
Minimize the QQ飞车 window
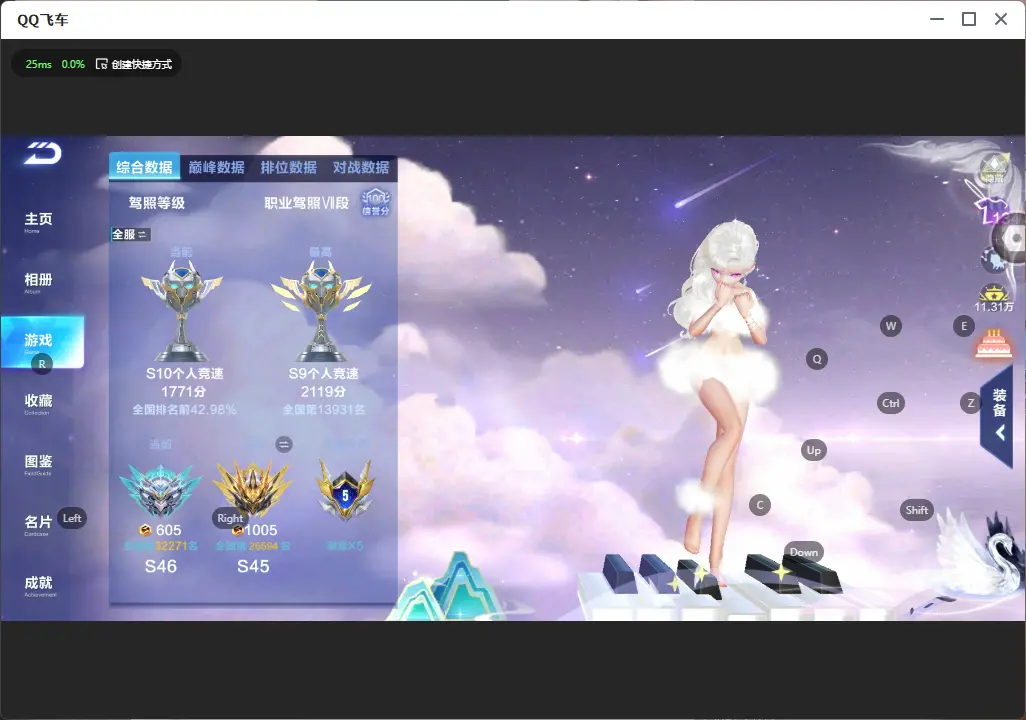coord(937,19)
